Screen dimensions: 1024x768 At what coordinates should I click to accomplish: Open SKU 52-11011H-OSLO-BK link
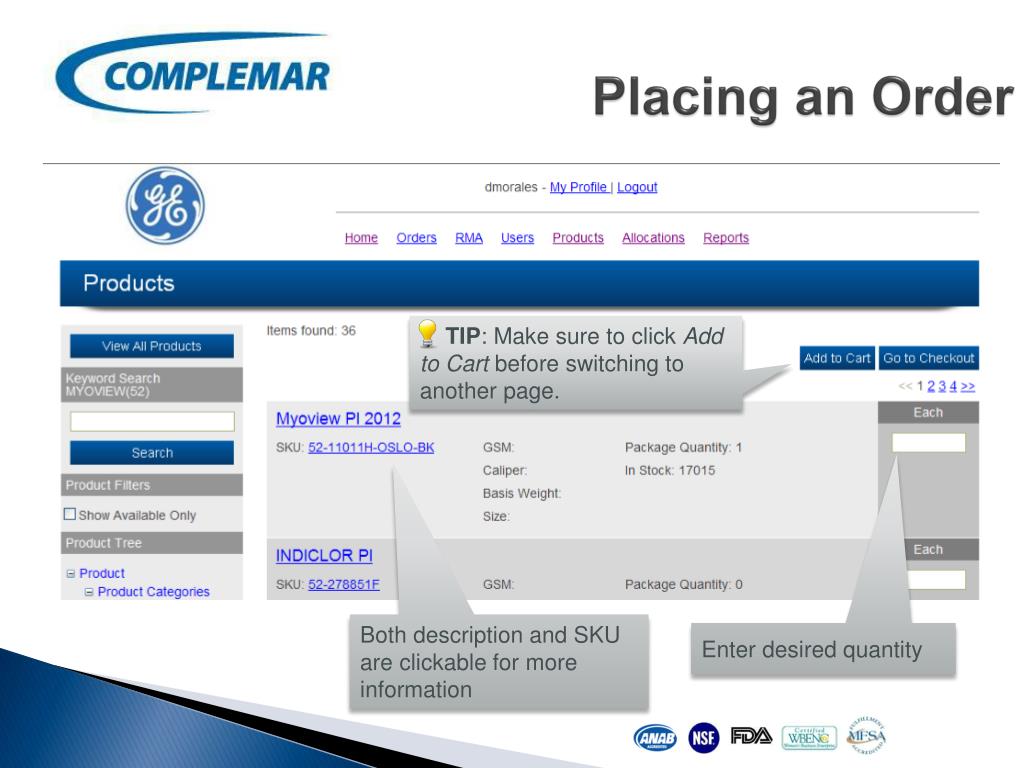pyautogui.click(x=371, y=447)
